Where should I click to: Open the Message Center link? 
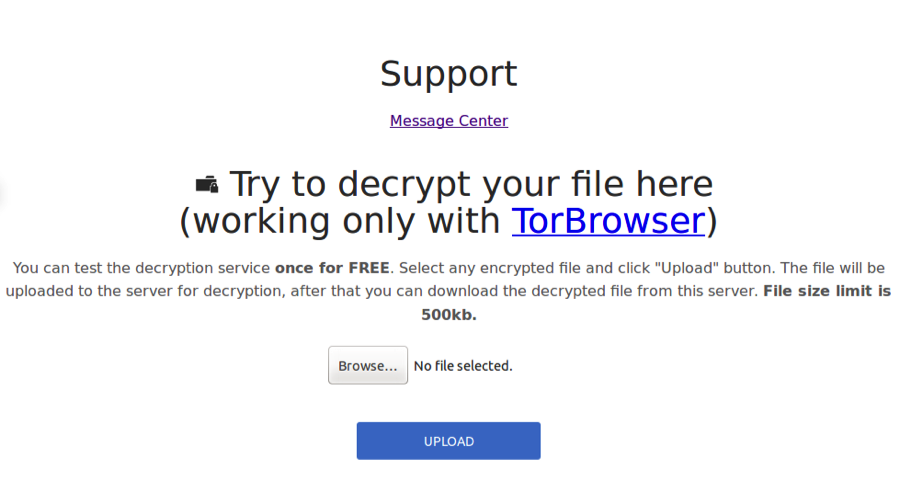[449, 121]
